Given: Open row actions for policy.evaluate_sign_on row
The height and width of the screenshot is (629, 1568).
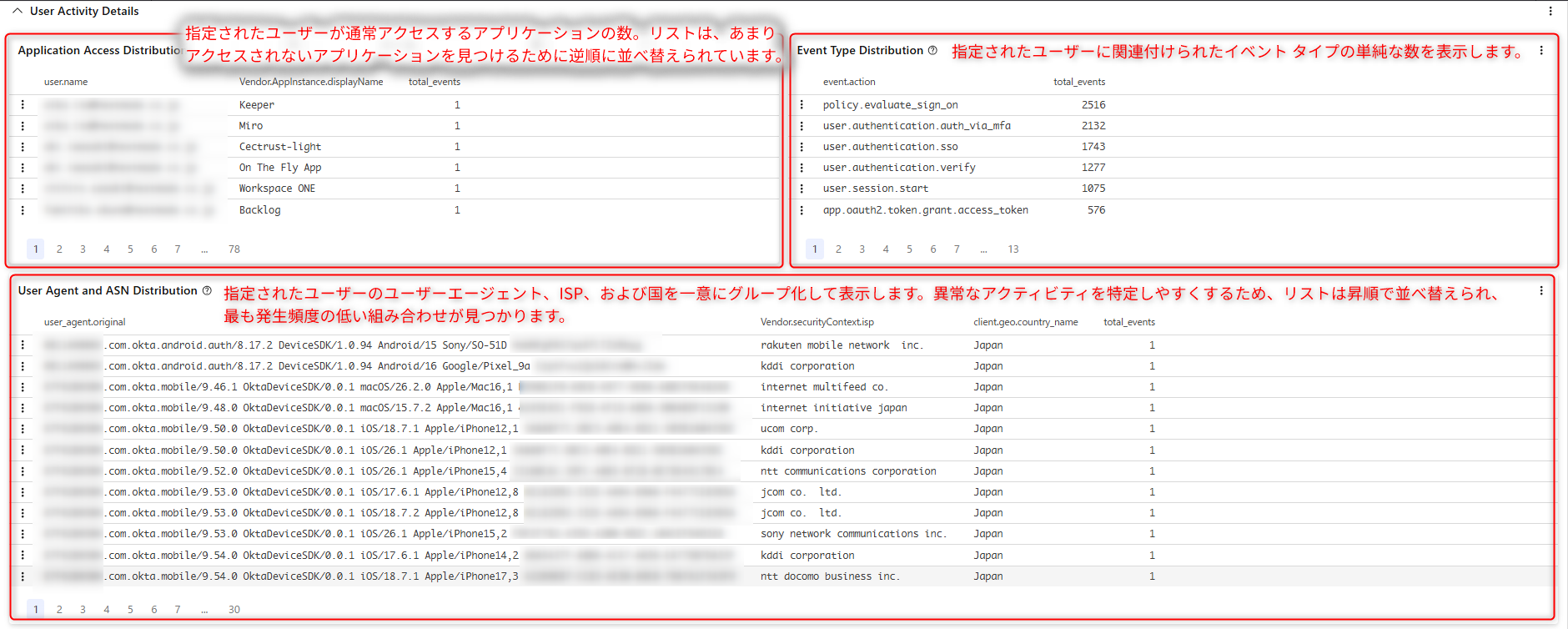Looking at the screenshot, I should pos(802,105).
